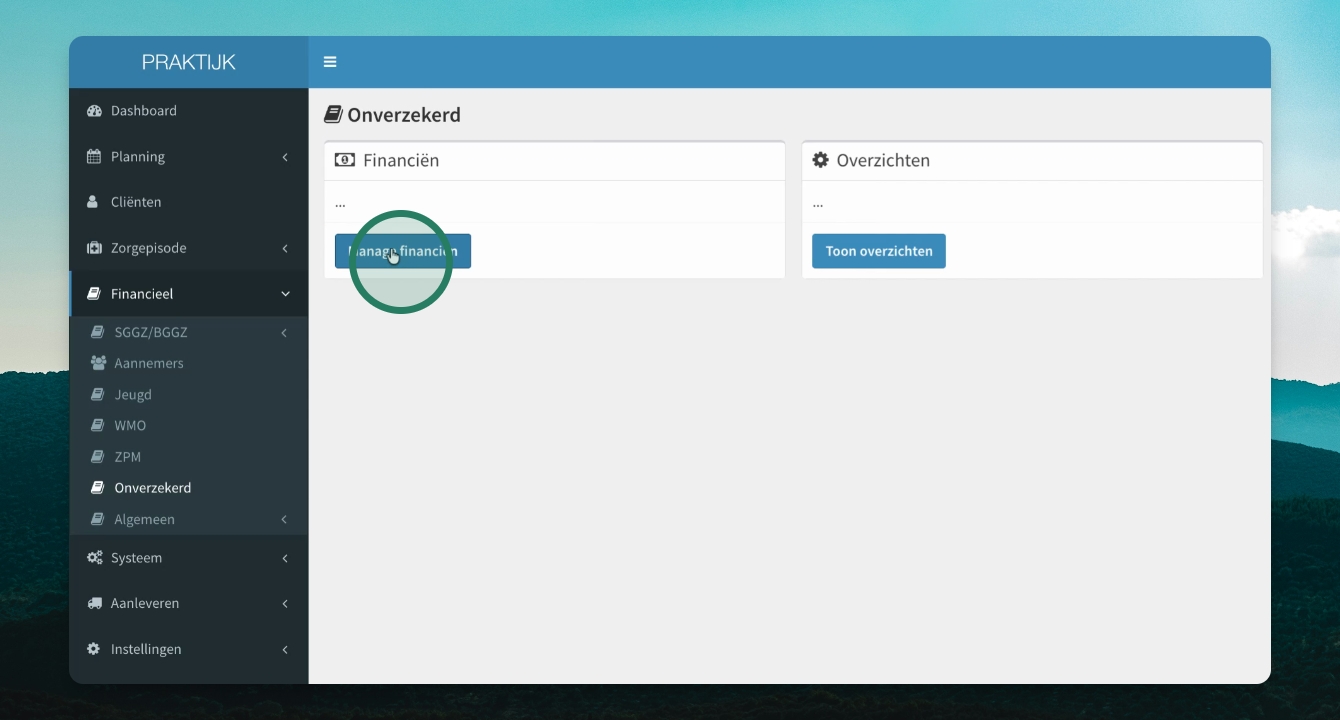Click the Financieel book icon in sidebar

point(94,294)
